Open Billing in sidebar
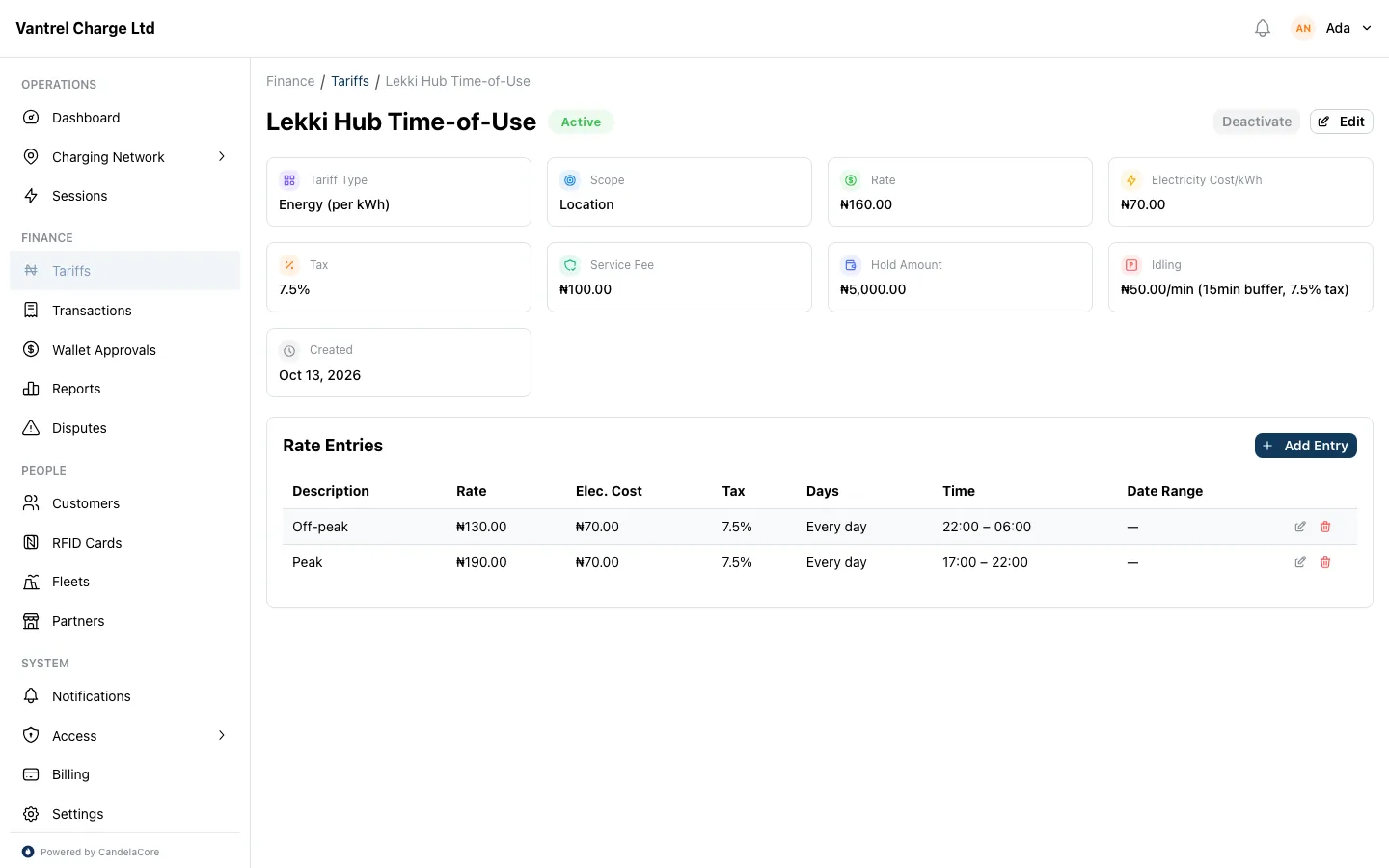This screenshot has height=868, width=1389. point(124,774)
